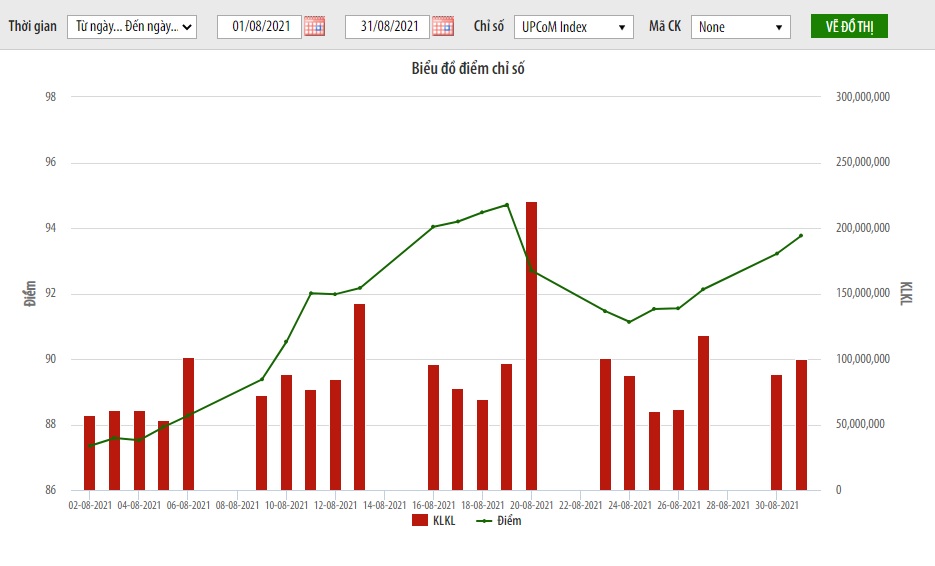Open calendar picker for end date 31/08/2021
Image resolution: width=935 pixels, height=566 pixels.
coord(442,27)
